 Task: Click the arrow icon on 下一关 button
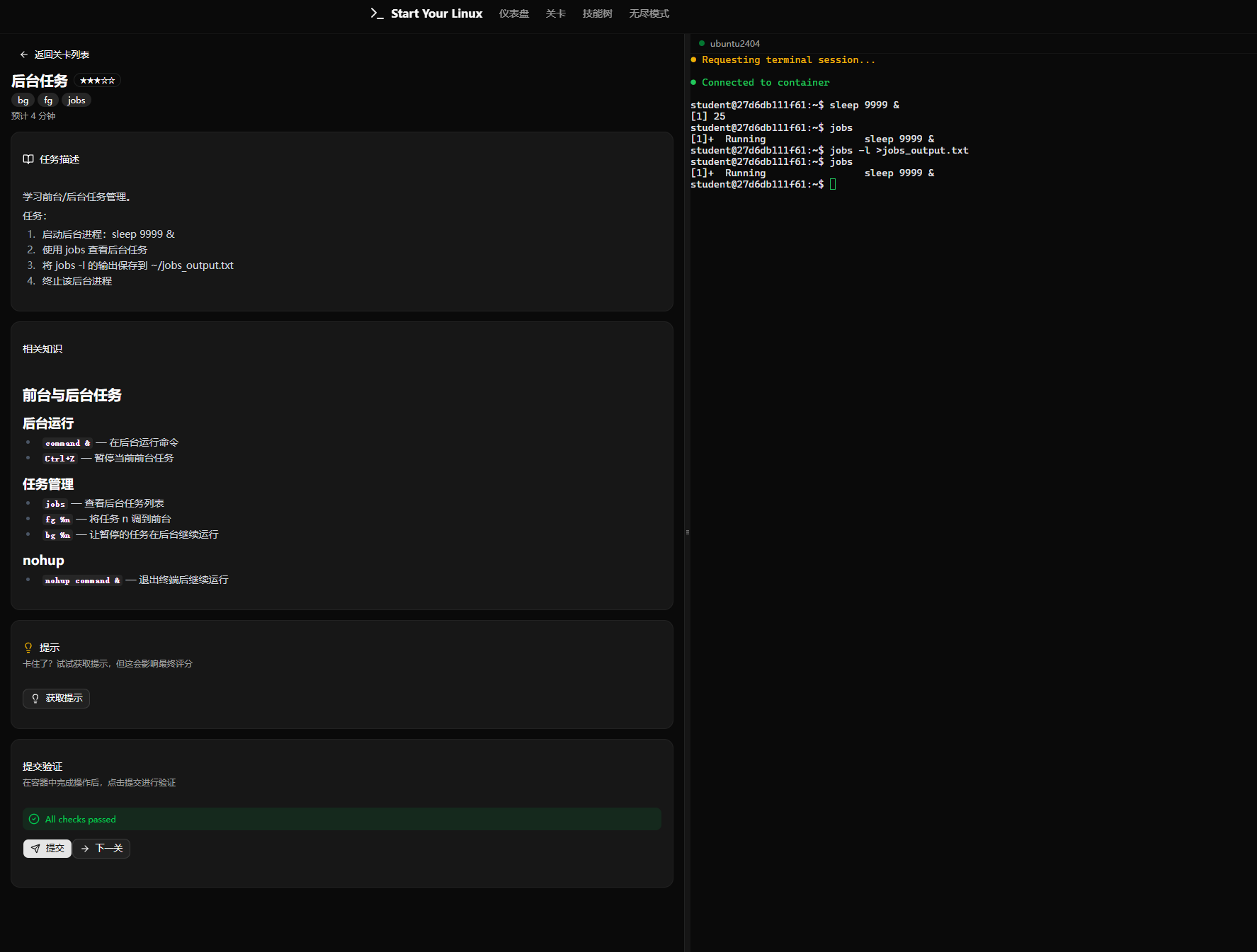(x=85, y=848)
